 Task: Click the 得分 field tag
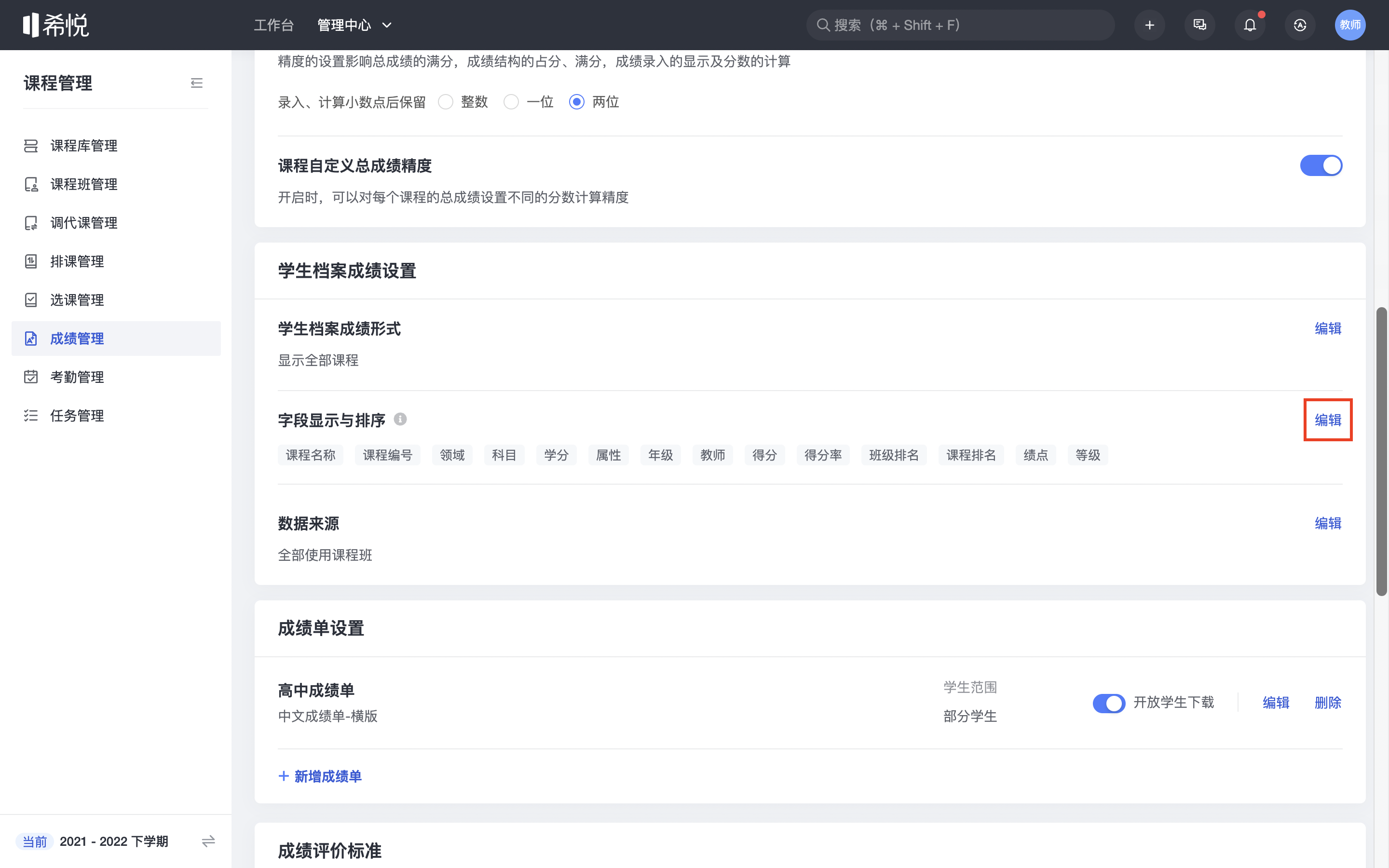point(764,455)
